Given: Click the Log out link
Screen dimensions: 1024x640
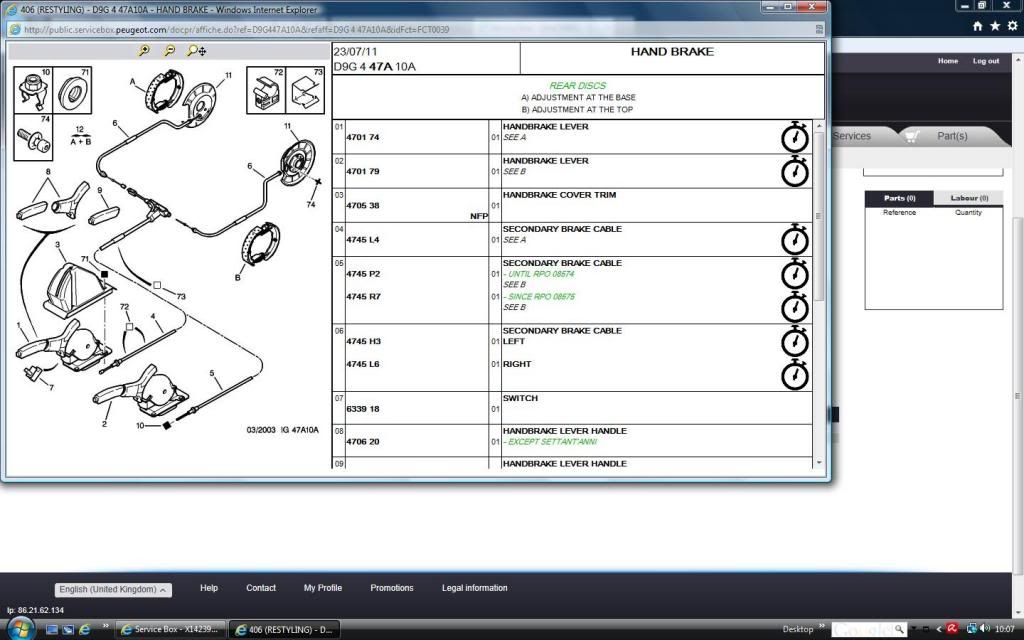Looking at the screenshot, I should point(985,61).
